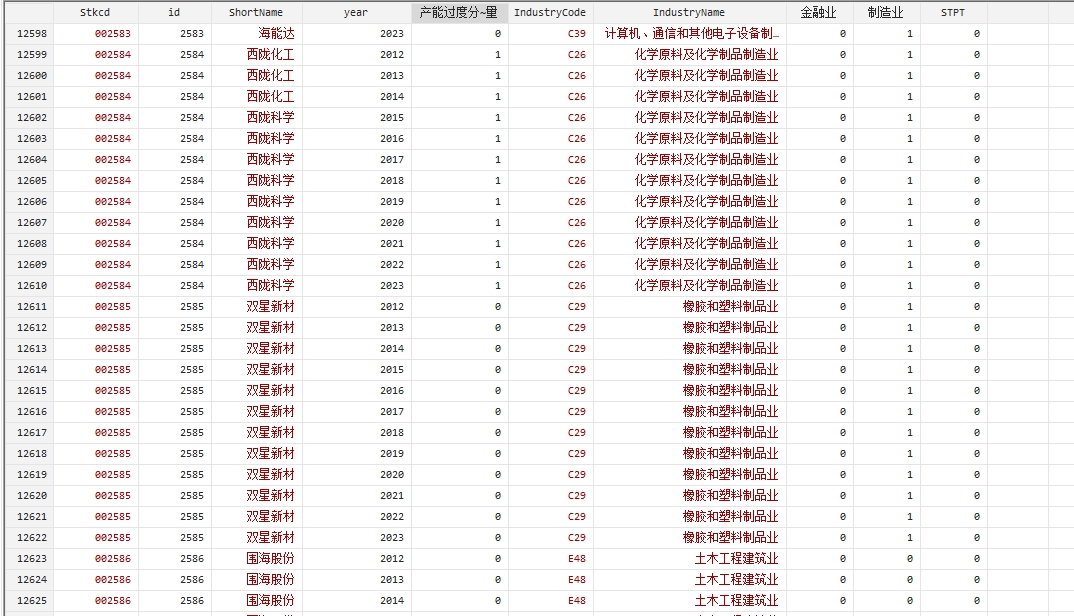Click year 2017 in row 12604
Image resolution: width=1074 pixels, height=616 pixels.
click(x=392, y=160)
